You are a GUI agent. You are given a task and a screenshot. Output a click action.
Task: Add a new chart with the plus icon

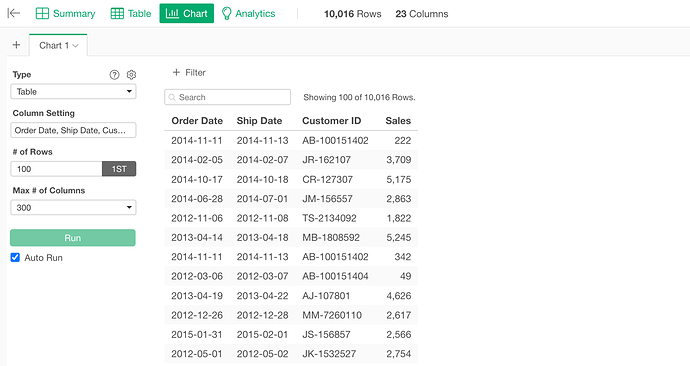click(x=16, y=45)
